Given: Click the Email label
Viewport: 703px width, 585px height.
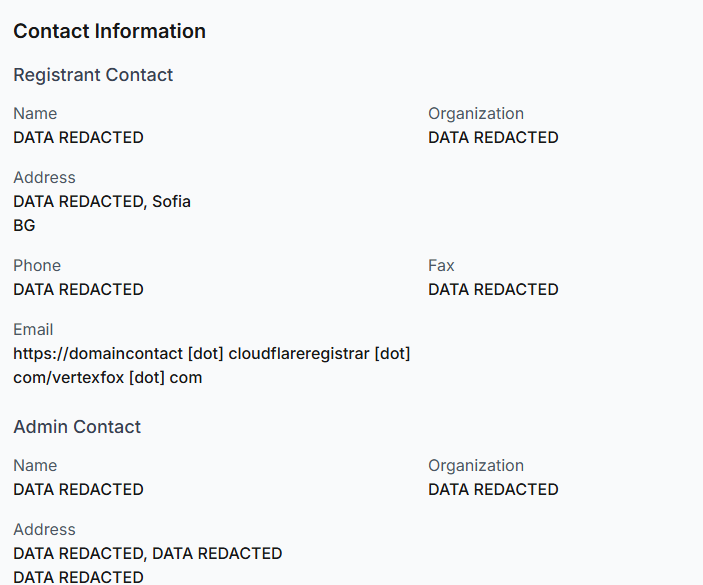Looking at the screenshot, I should (33, 329).
